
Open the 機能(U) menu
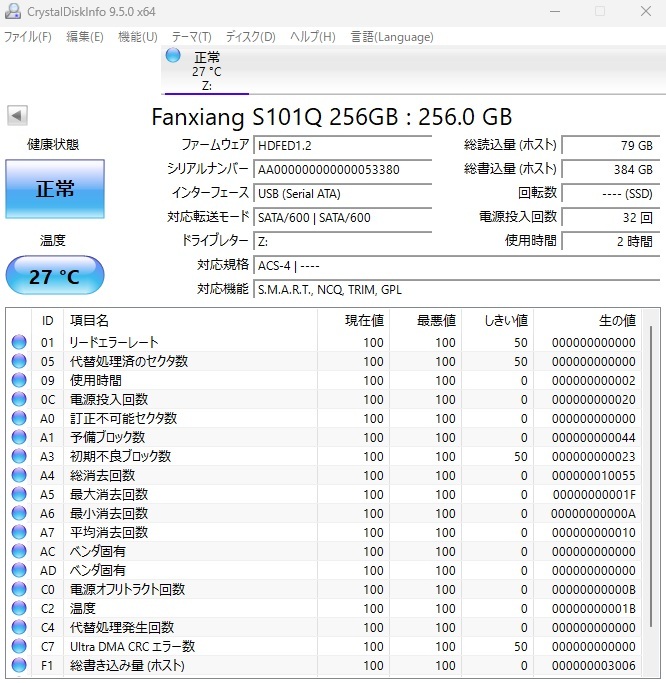tap(137, 37)
